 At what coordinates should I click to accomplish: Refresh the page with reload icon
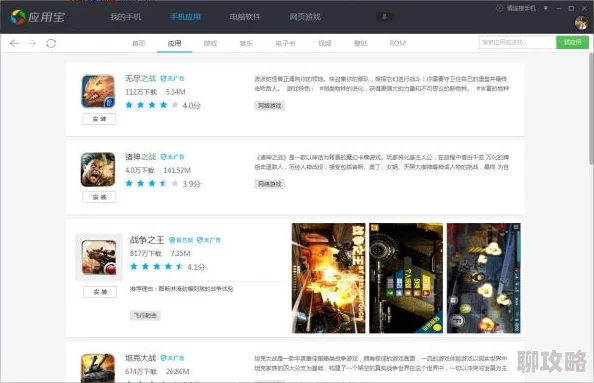(51, 43)
